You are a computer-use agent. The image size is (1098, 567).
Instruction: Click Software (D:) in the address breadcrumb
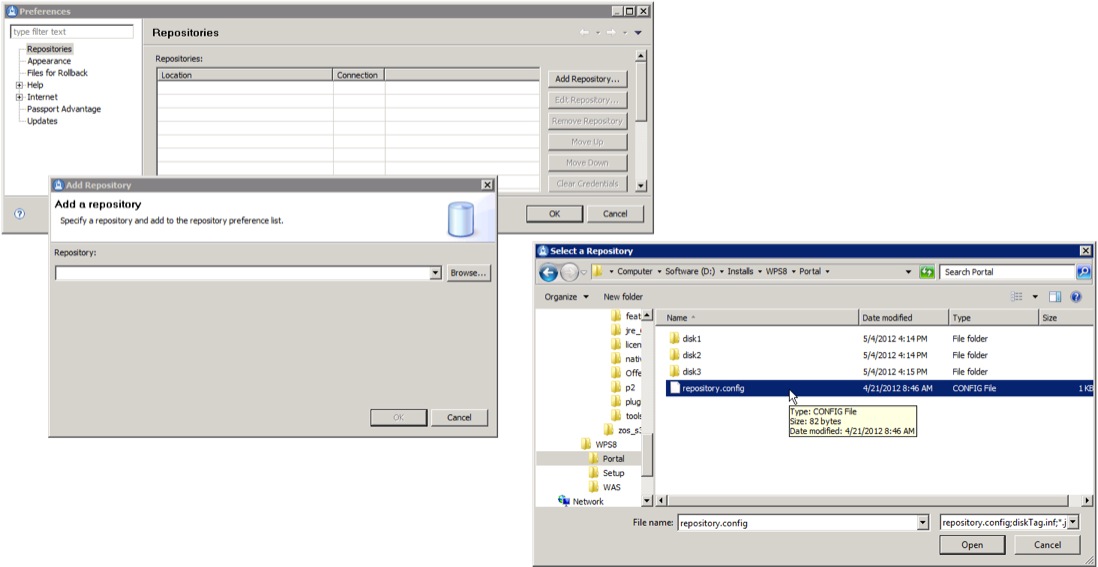pos(690,272)
